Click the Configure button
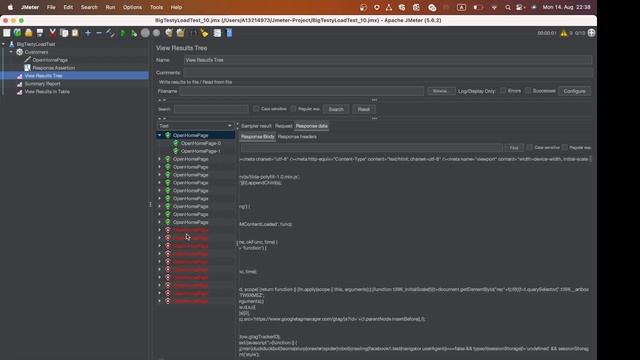 coord(574,91)
